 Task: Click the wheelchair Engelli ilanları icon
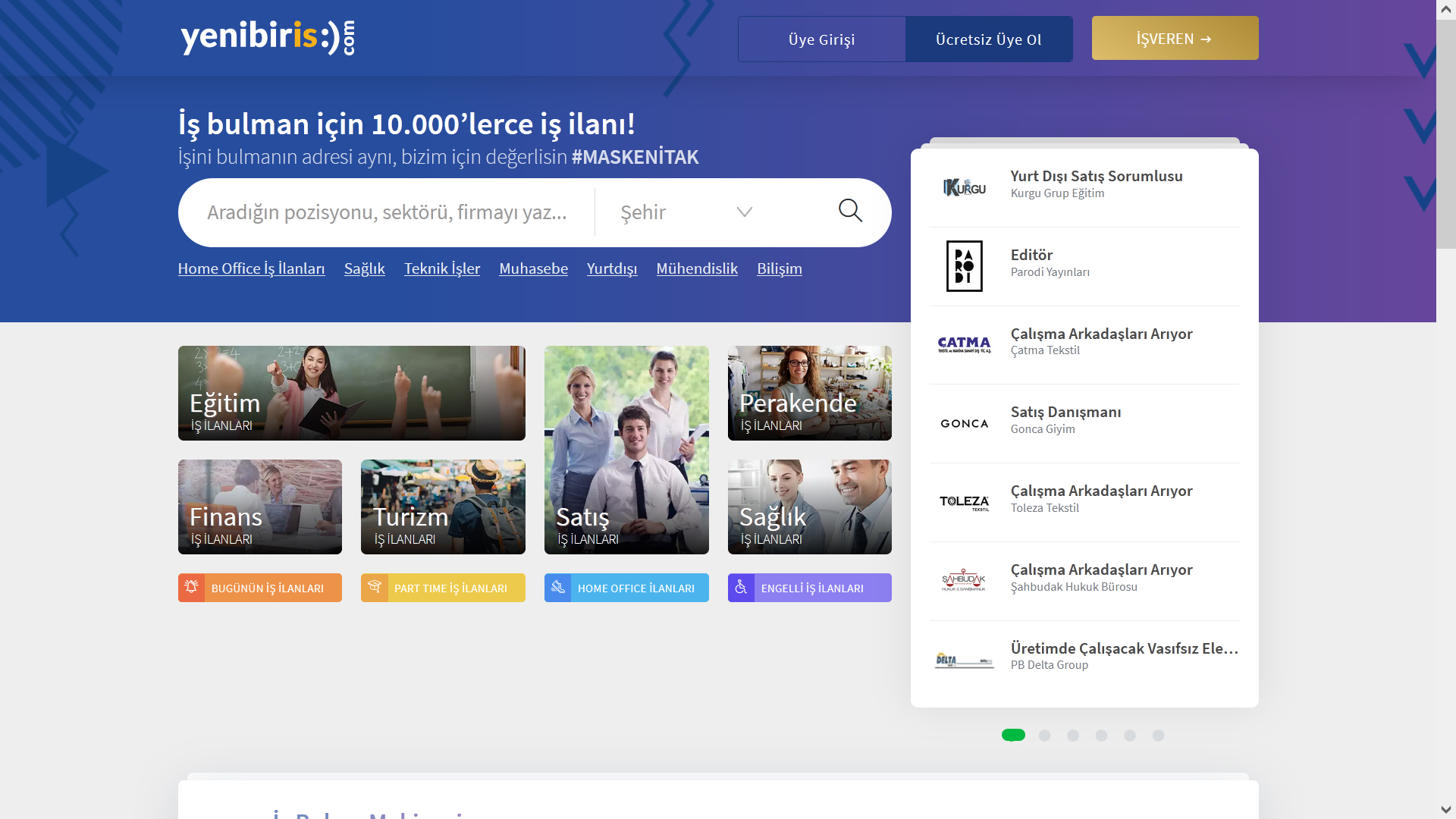click(x=741, y=587)
